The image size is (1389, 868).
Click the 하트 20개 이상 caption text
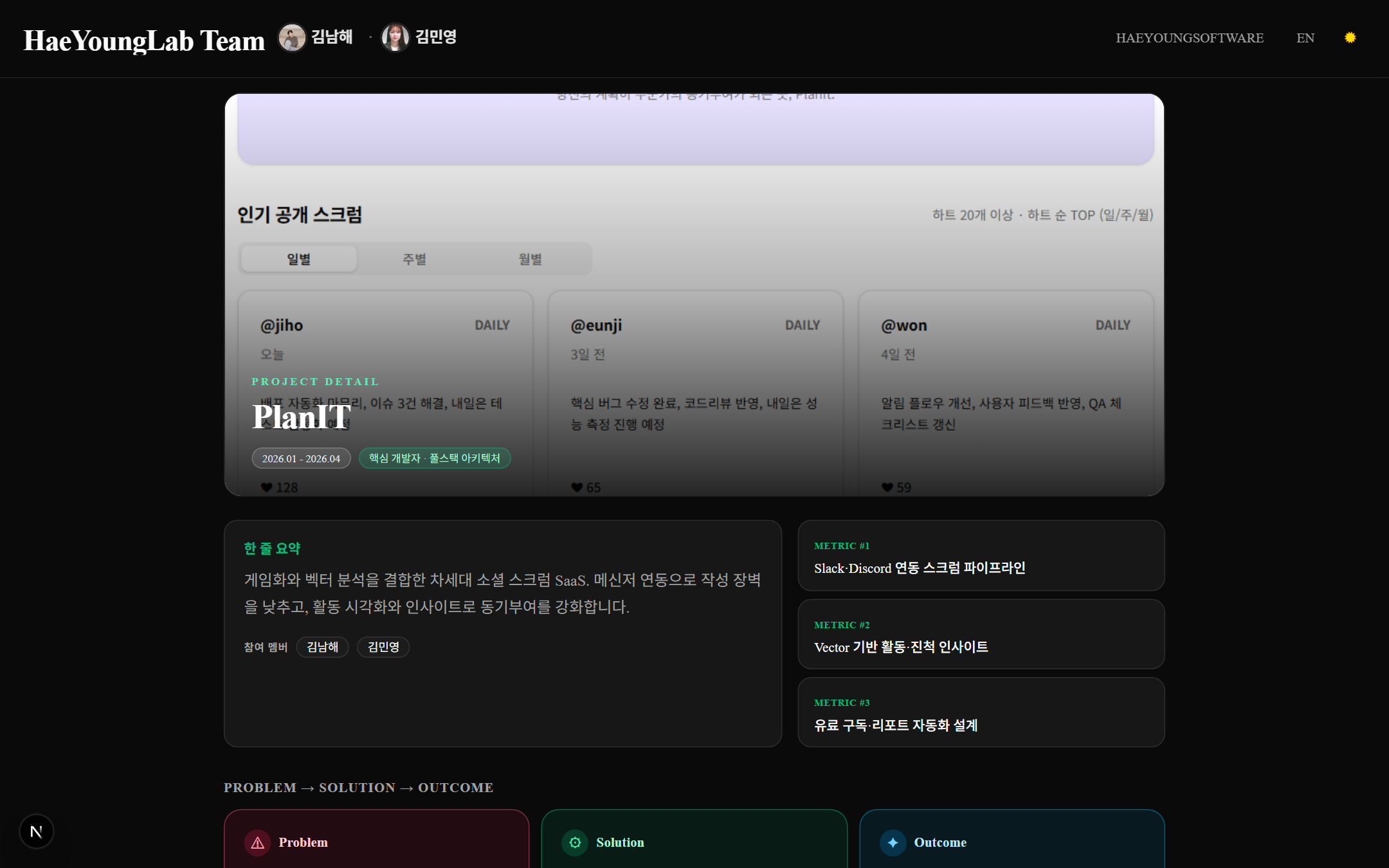[x=1042, y=215]
